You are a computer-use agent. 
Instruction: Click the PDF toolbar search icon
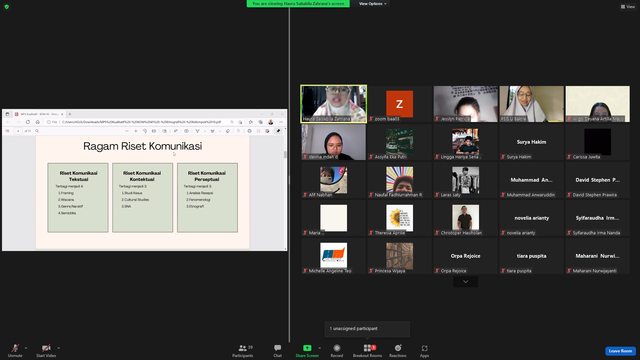pos(37,131)
